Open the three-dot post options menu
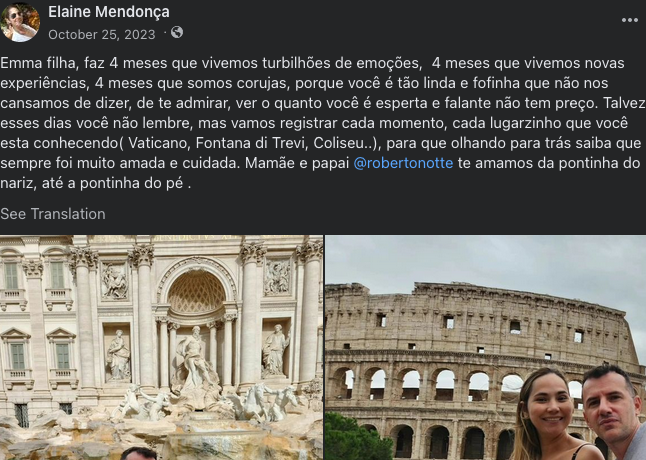 (x=630, y=20)
